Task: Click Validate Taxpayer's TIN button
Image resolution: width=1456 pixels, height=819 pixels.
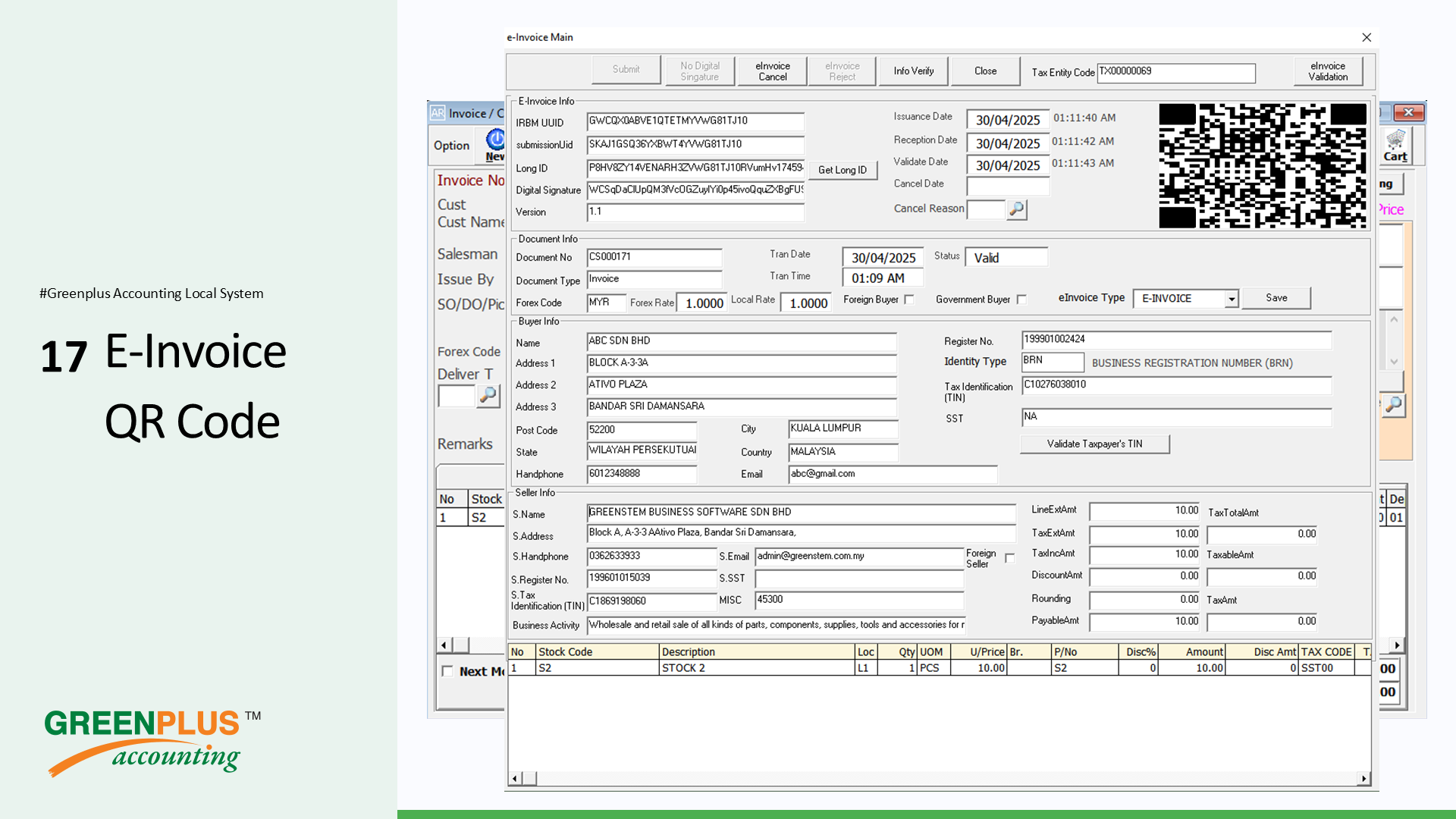Action: [1094, 444]
